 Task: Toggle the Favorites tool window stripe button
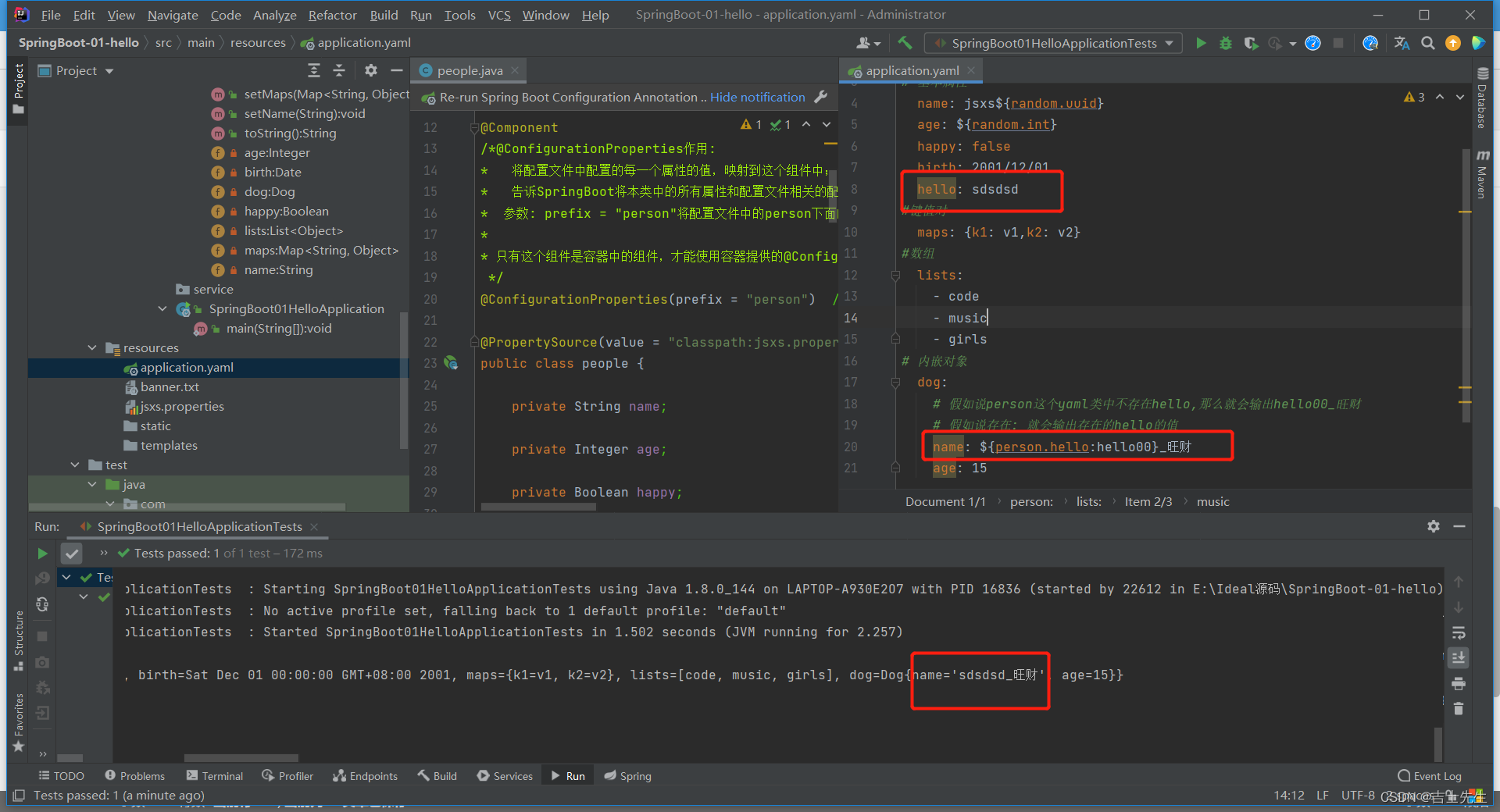tap(19, 722)
